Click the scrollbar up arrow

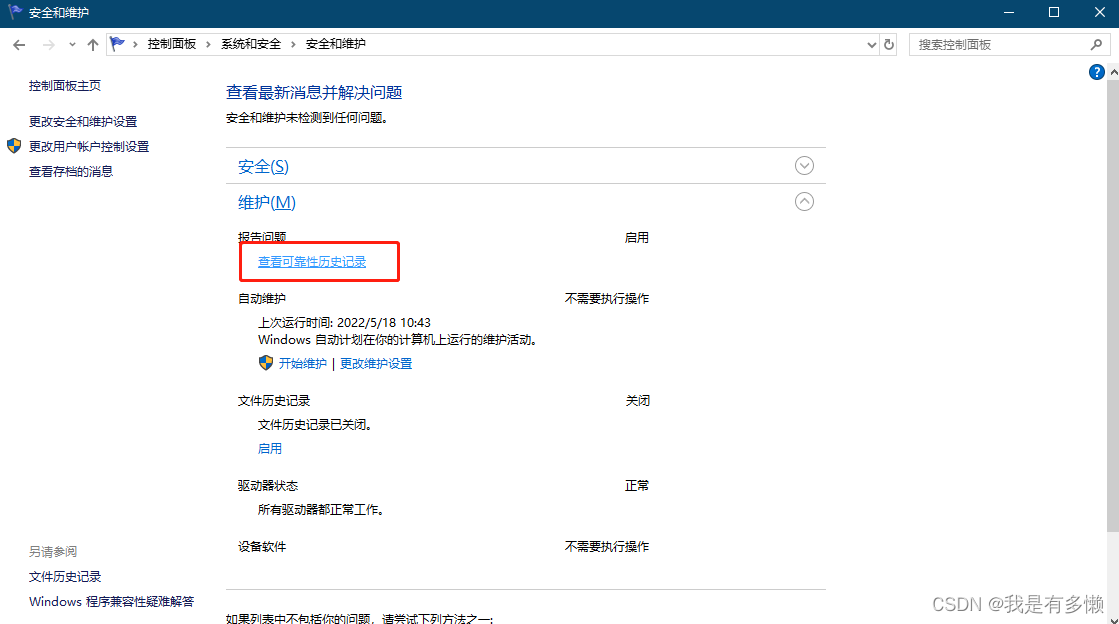[x=1113, y=72]
